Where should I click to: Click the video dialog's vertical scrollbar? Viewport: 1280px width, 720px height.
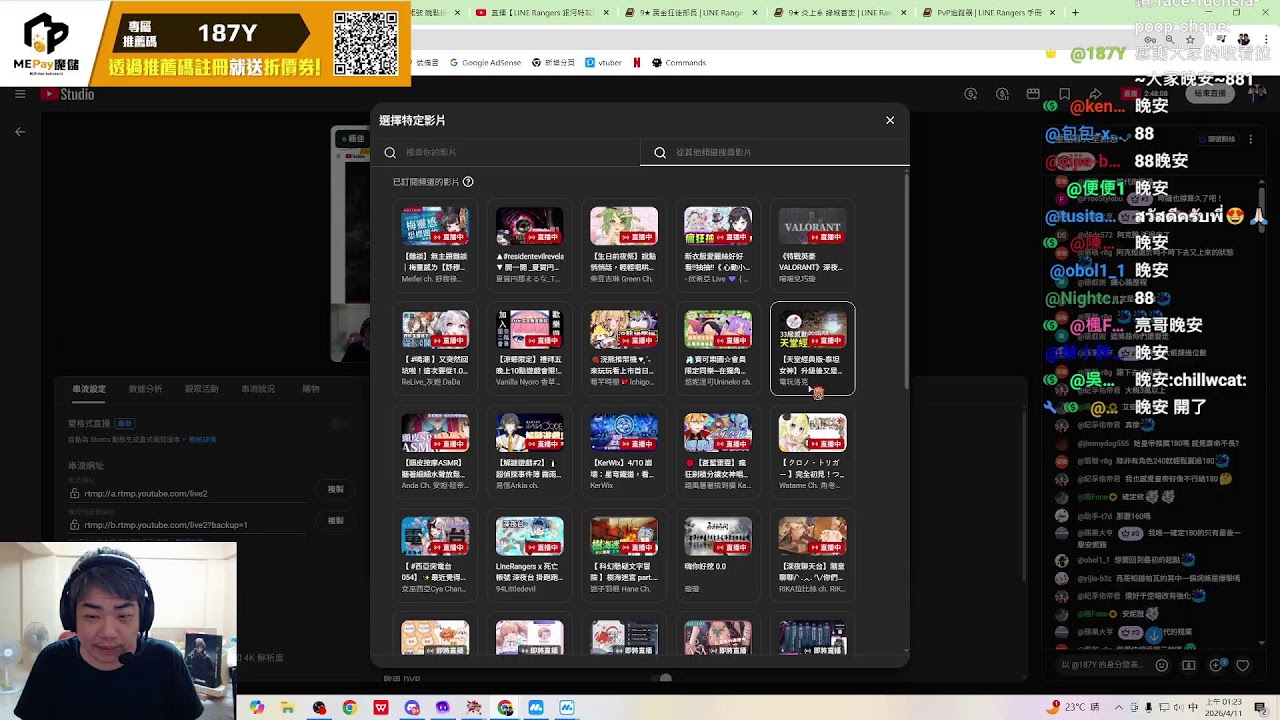pyautogui.click(x=906, y=280)
